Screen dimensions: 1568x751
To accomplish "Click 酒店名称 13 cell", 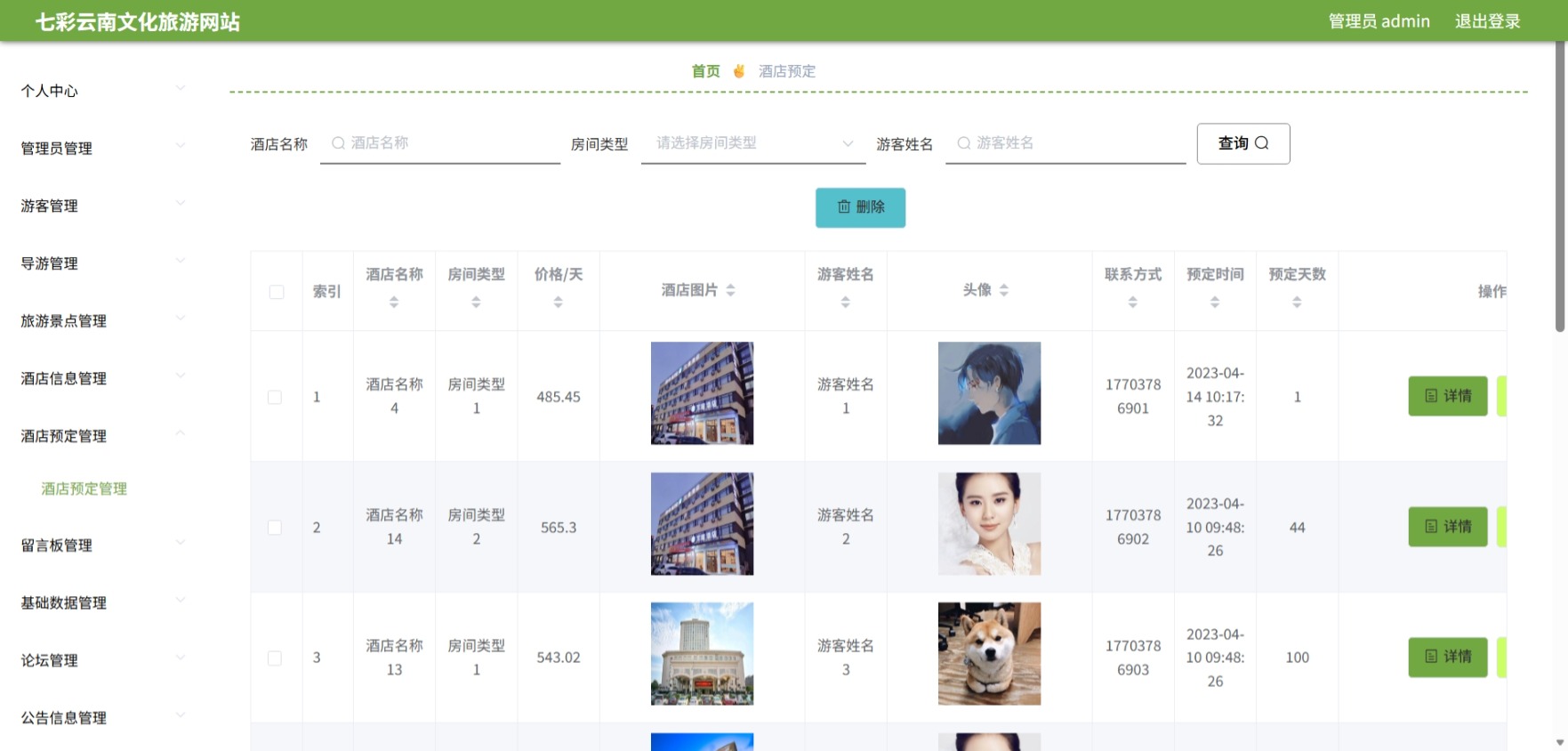I will coord(394,658).
